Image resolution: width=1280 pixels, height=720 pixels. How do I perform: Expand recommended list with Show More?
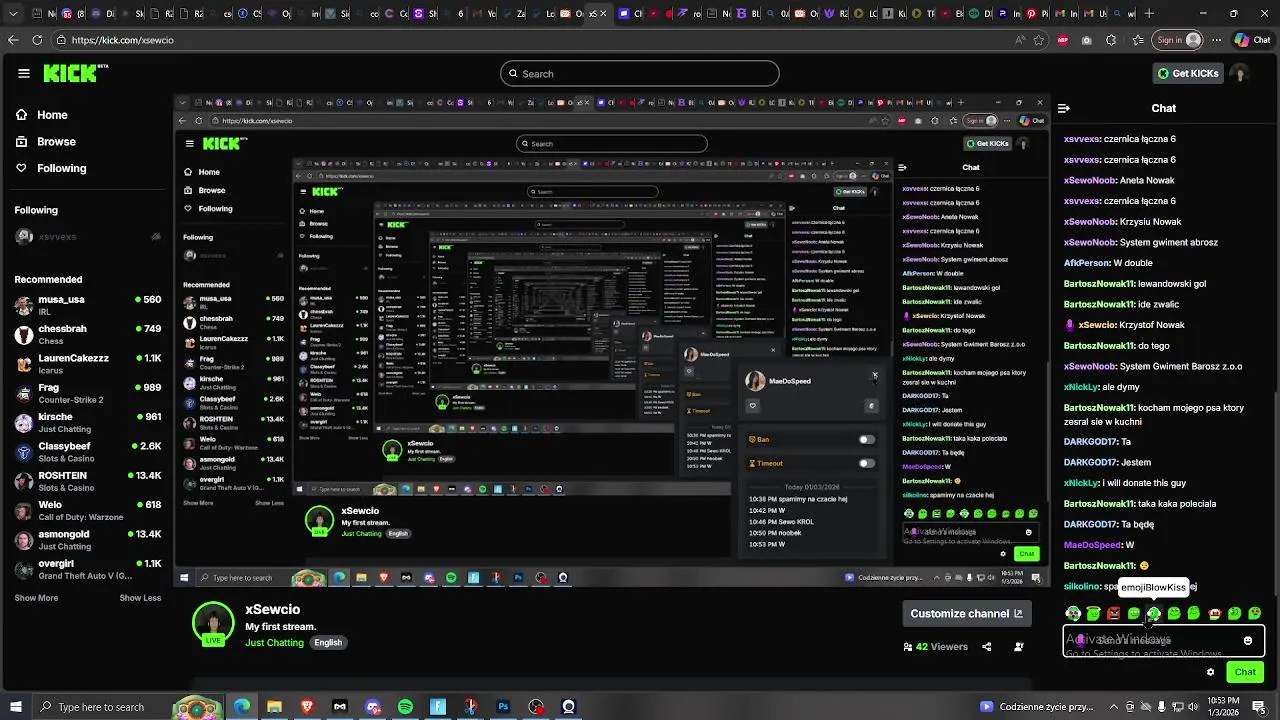point(36,598)
